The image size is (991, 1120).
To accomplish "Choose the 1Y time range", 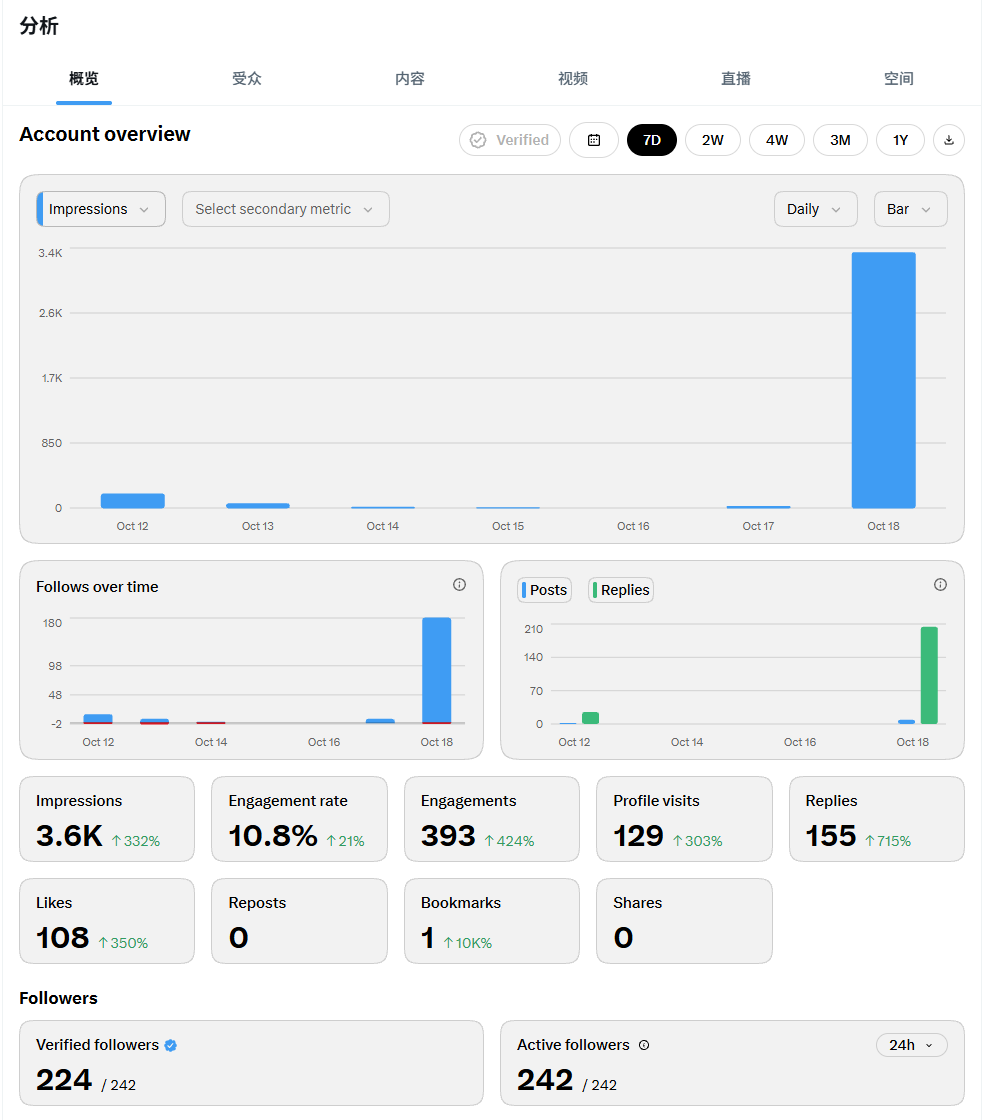I will [900, 140].
